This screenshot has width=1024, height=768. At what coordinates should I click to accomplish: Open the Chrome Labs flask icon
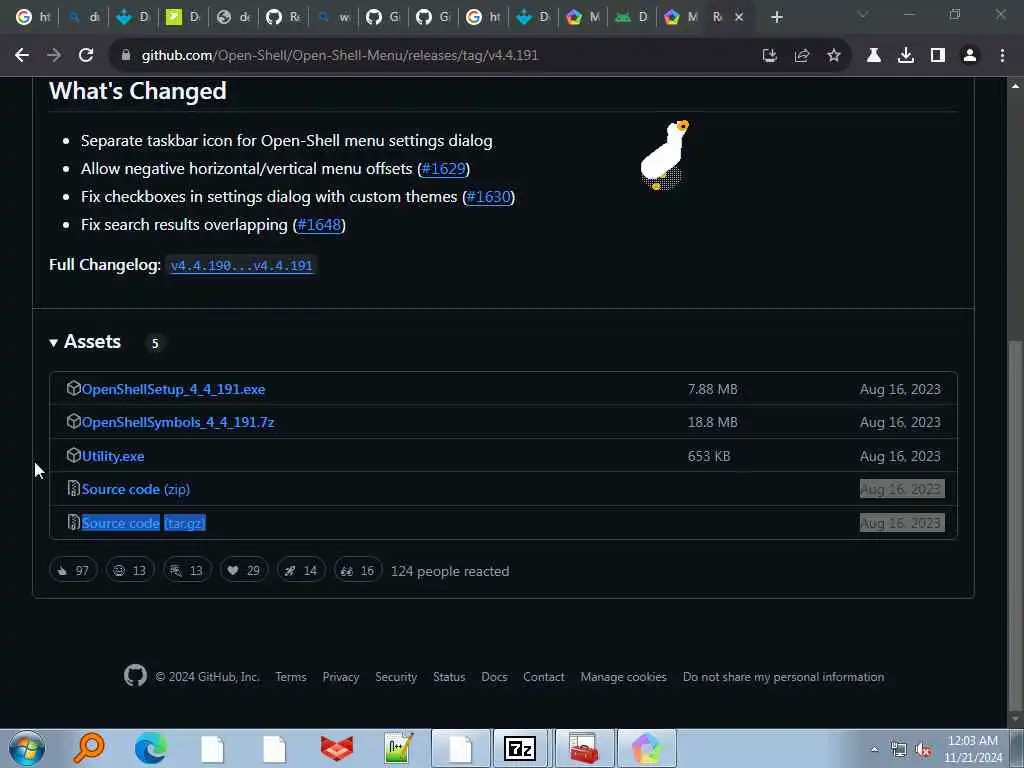[874, 56]
